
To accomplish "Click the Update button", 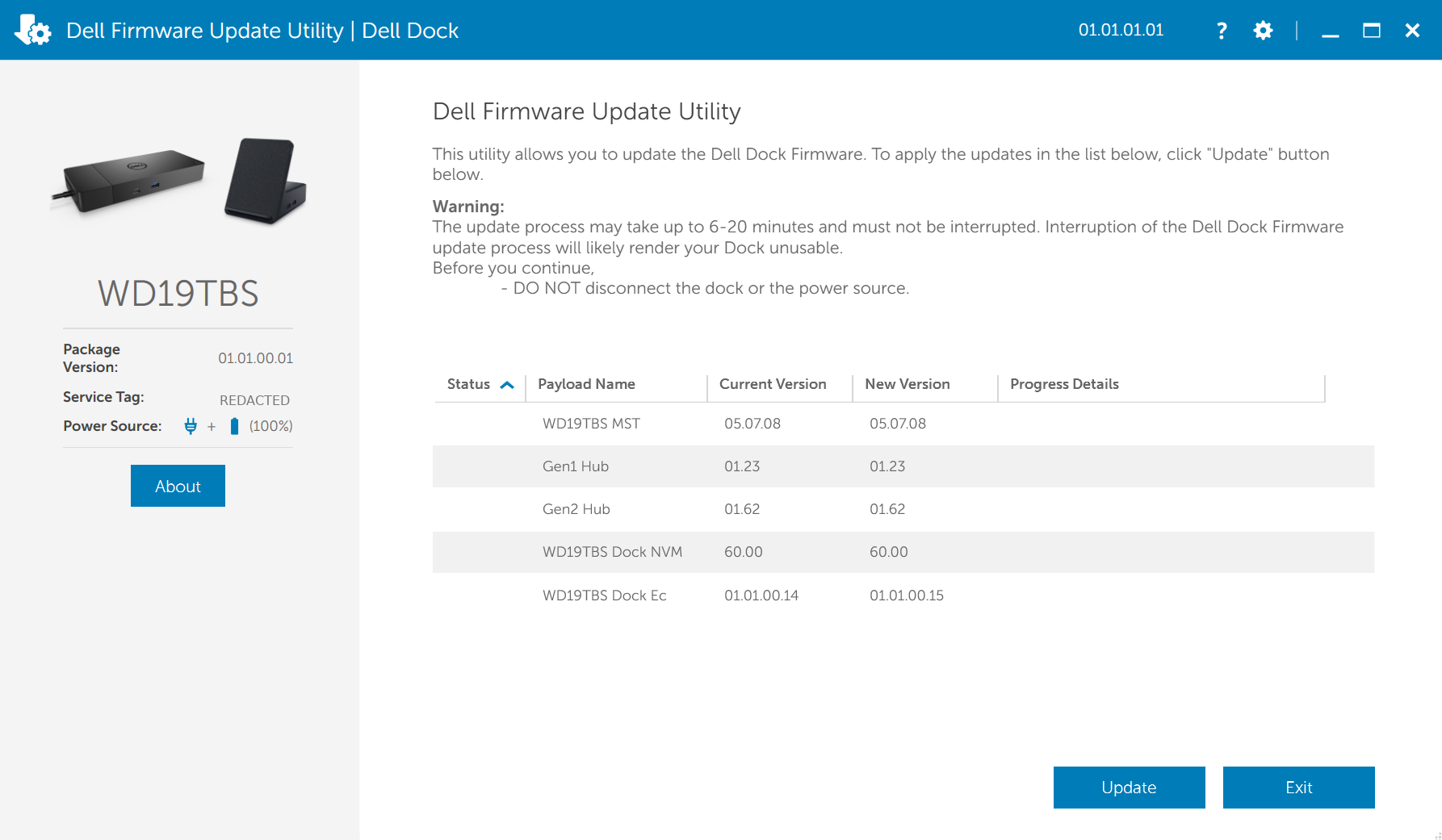I will 1129,788.
